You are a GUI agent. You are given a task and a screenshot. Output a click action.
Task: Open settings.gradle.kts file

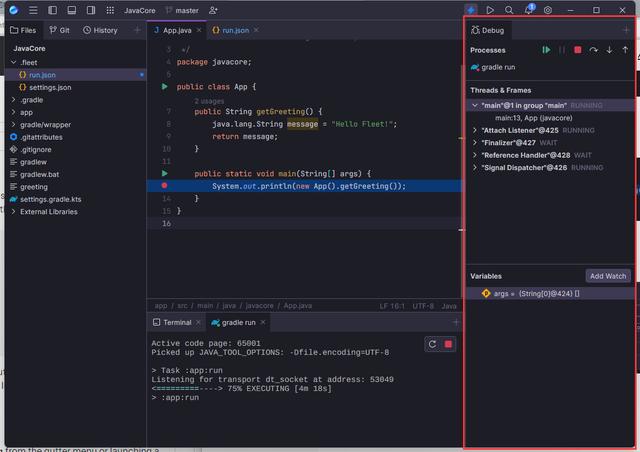click(x=76, y=199)
